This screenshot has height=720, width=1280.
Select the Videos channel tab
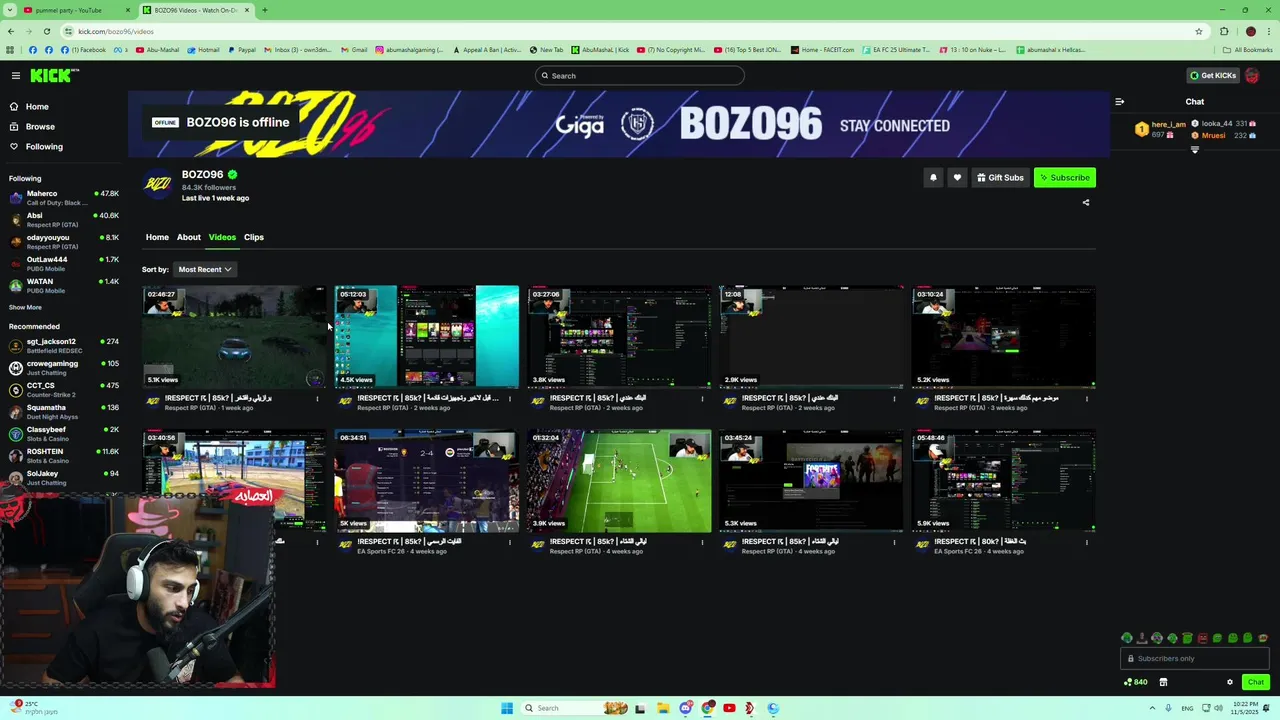[222, 237]
